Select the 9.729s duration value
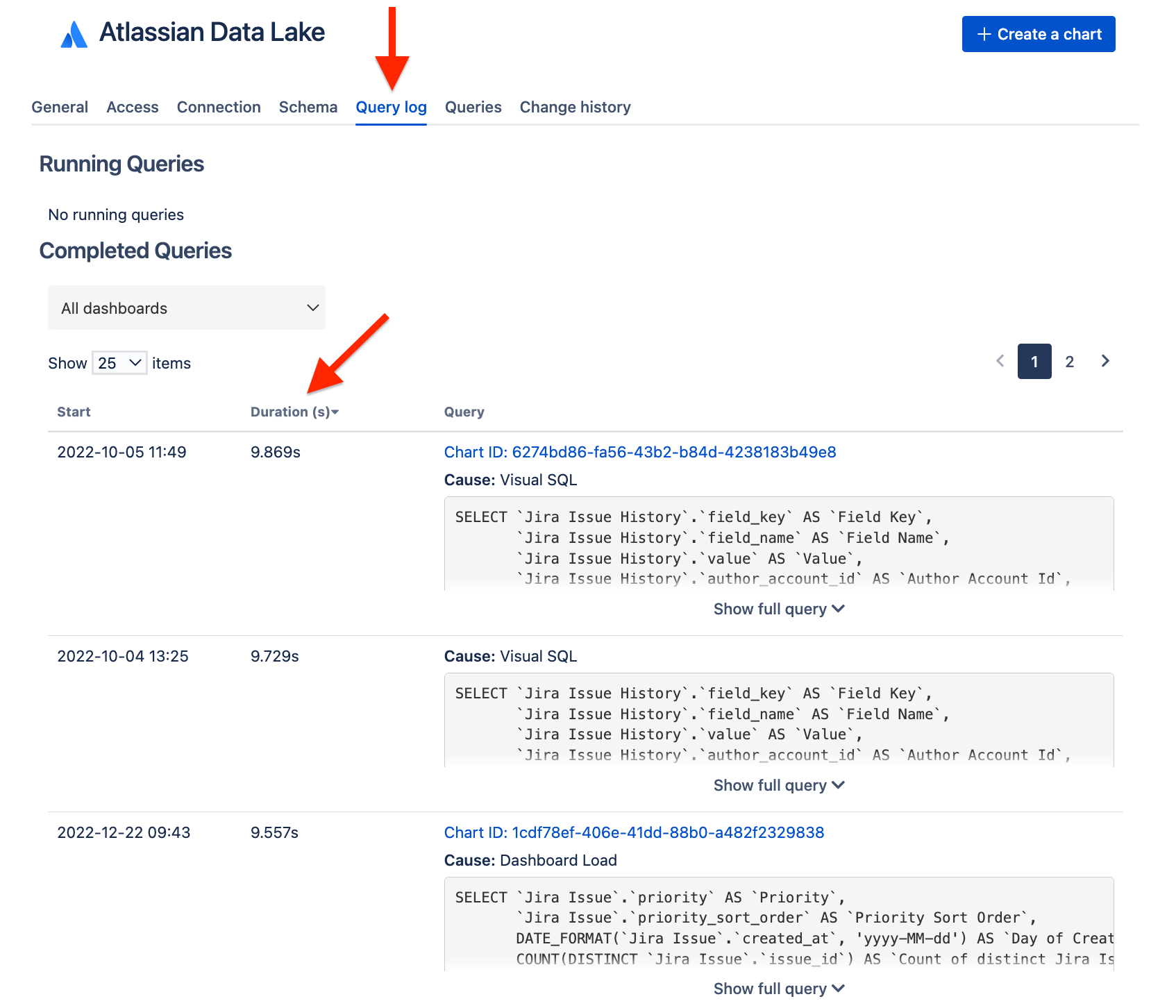 click(275, 656)
